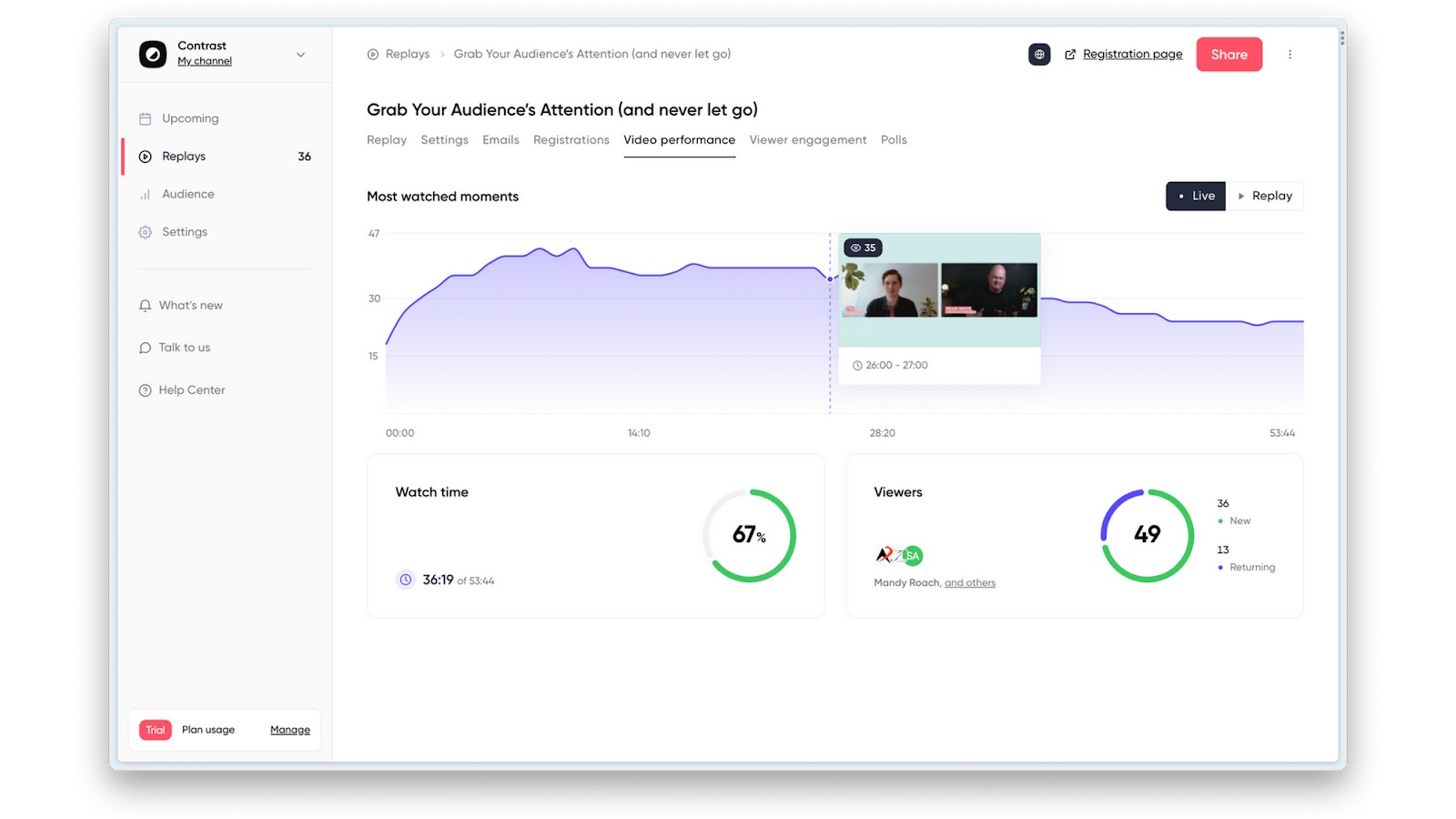Click the Most watched moments heading
Image resolution: width=1456 pixels, height=819 pixels.
pyautogui.click(x=443, y=197)
